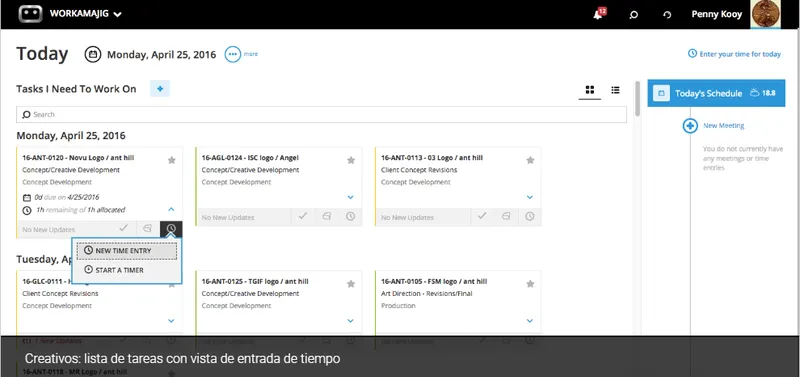Screen dimensions: 800x377
Task: Open the 16-ANT-0125 - TGIF logo title
Action: [x=255, y=281]
